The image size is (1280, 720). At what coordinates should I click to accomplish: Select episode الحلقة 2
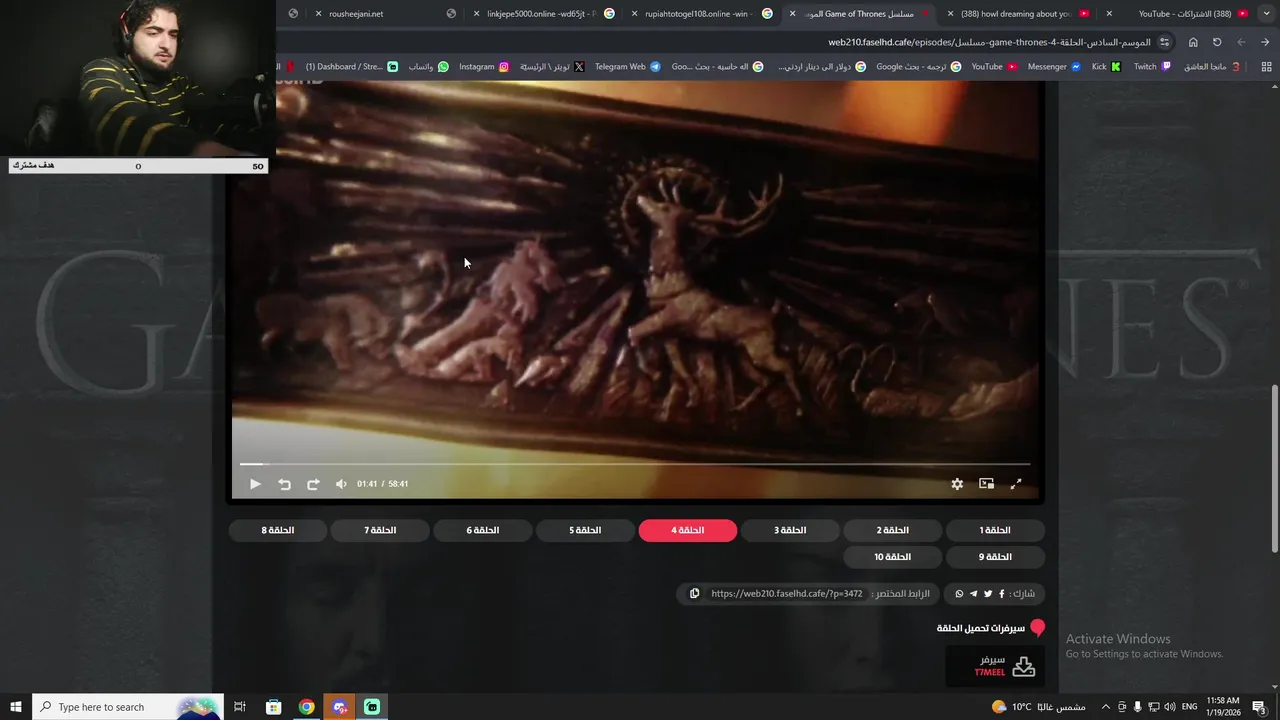coord(892,530)
